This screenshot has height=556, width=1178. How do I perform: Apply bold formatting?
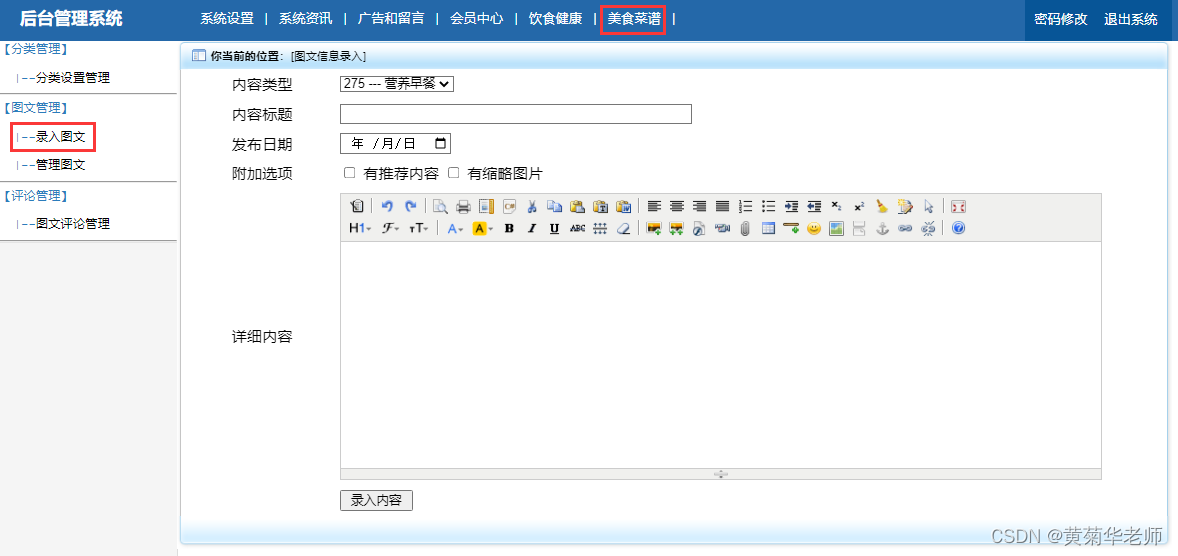(509, 228)
